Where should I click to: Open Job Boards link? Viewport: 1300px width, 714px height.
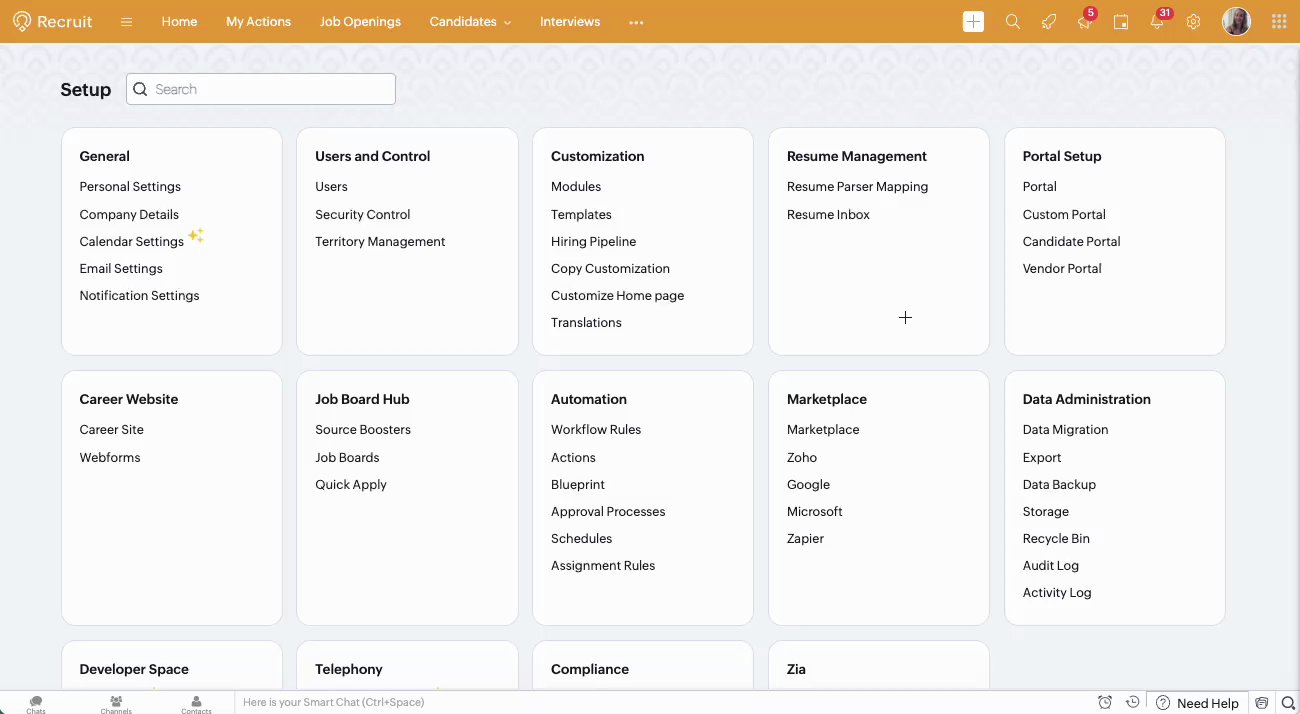pos(347,458)
